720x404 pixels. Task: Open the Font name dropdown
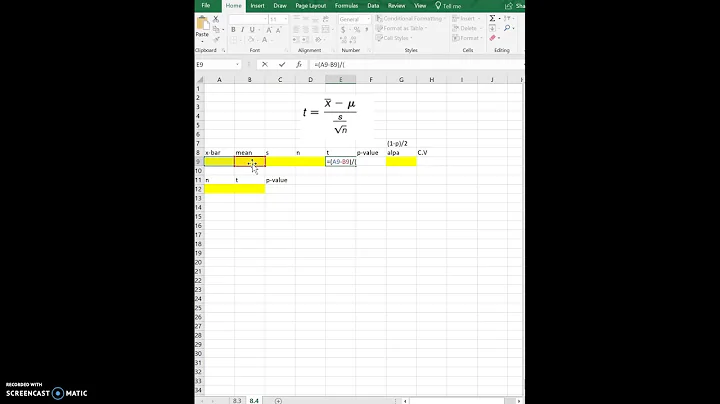[x=265, y=19]
